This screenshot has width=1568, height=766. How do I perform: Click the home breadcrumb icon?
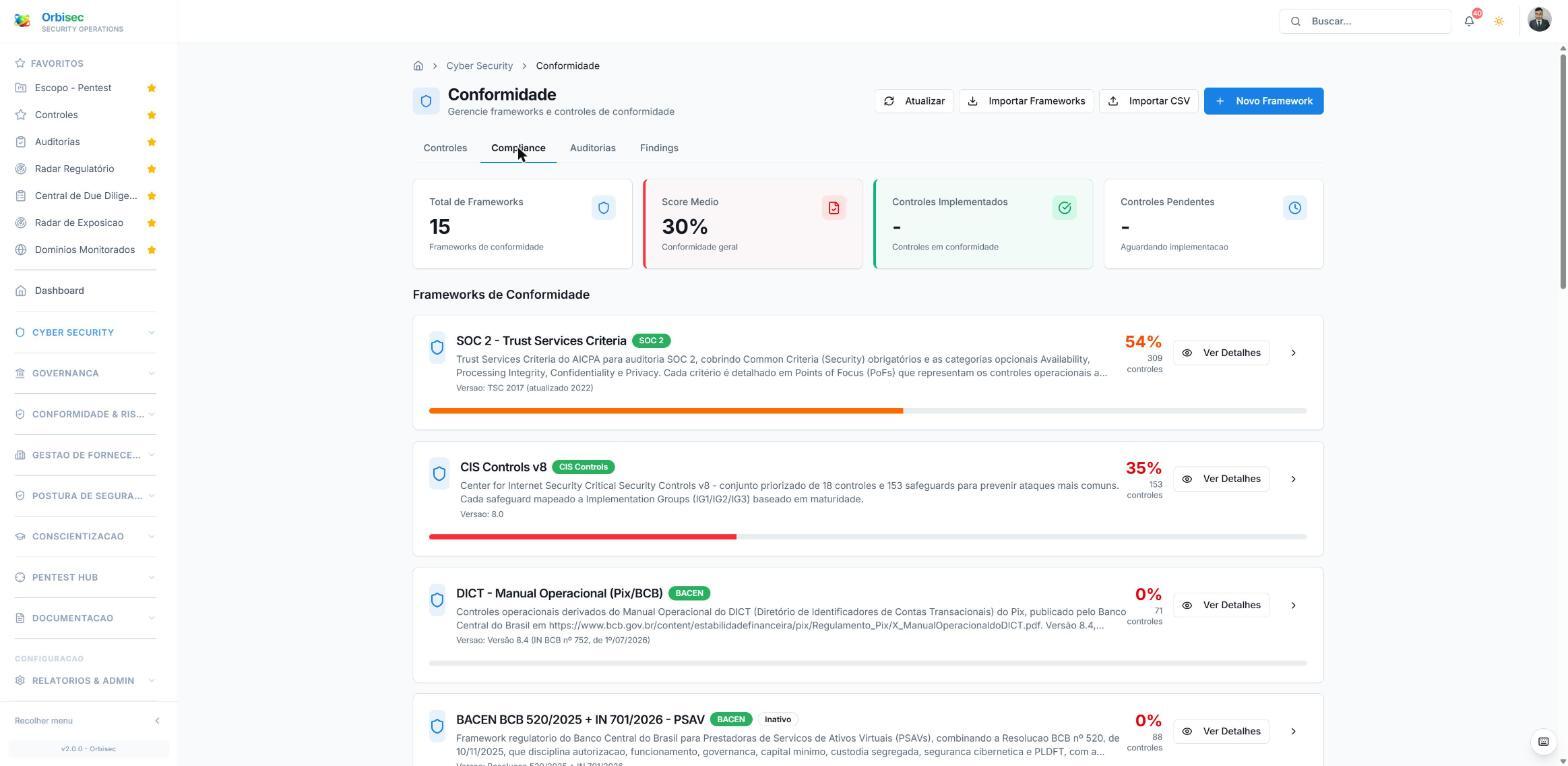click(418, 66)
